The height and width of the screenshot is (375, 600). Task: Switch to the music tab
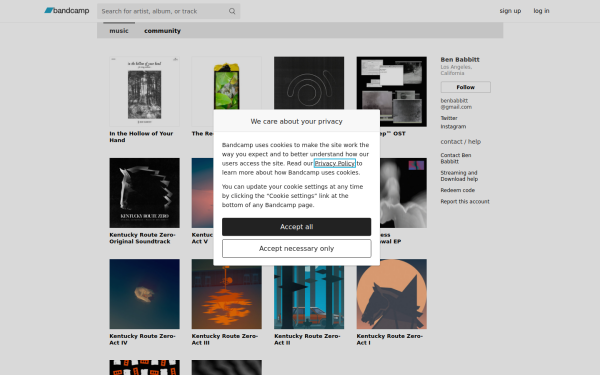click(119, 31)
